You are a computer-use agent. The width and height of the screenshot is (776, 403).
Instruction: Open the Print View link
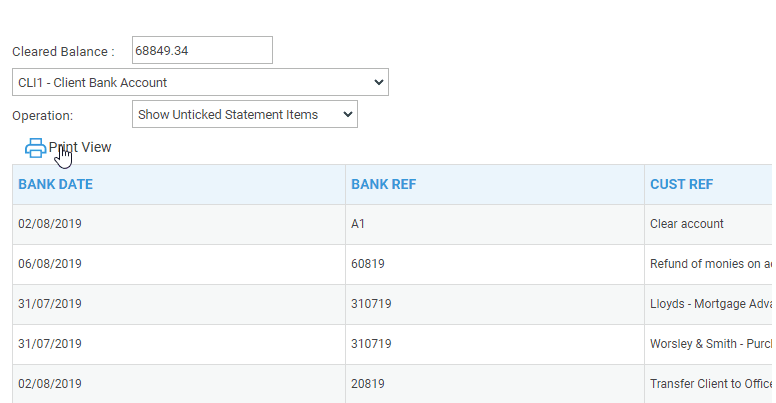pyautogui.click(x=82, y=147)
